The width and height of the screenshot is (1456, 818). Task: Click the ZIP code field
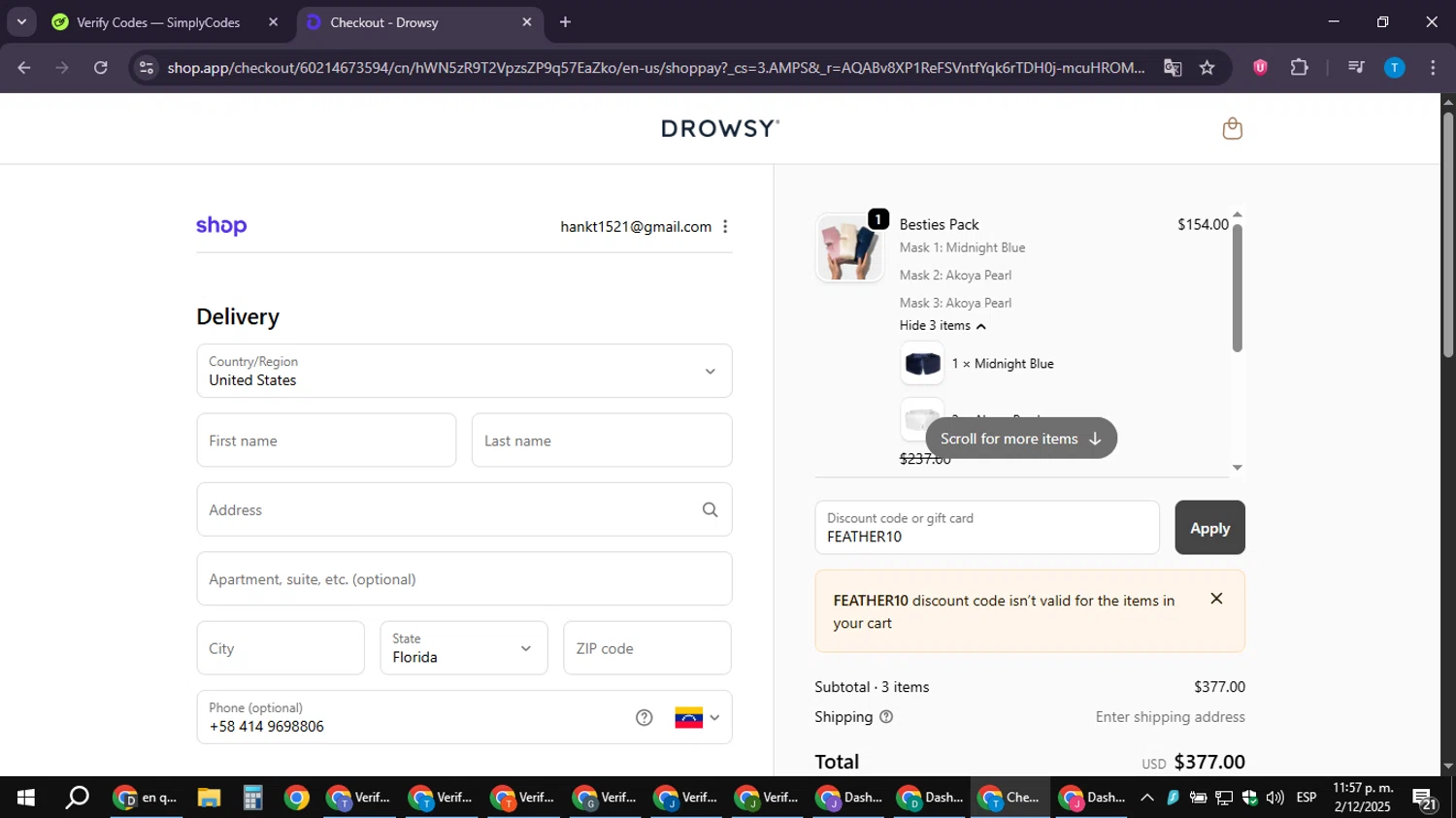647,648
